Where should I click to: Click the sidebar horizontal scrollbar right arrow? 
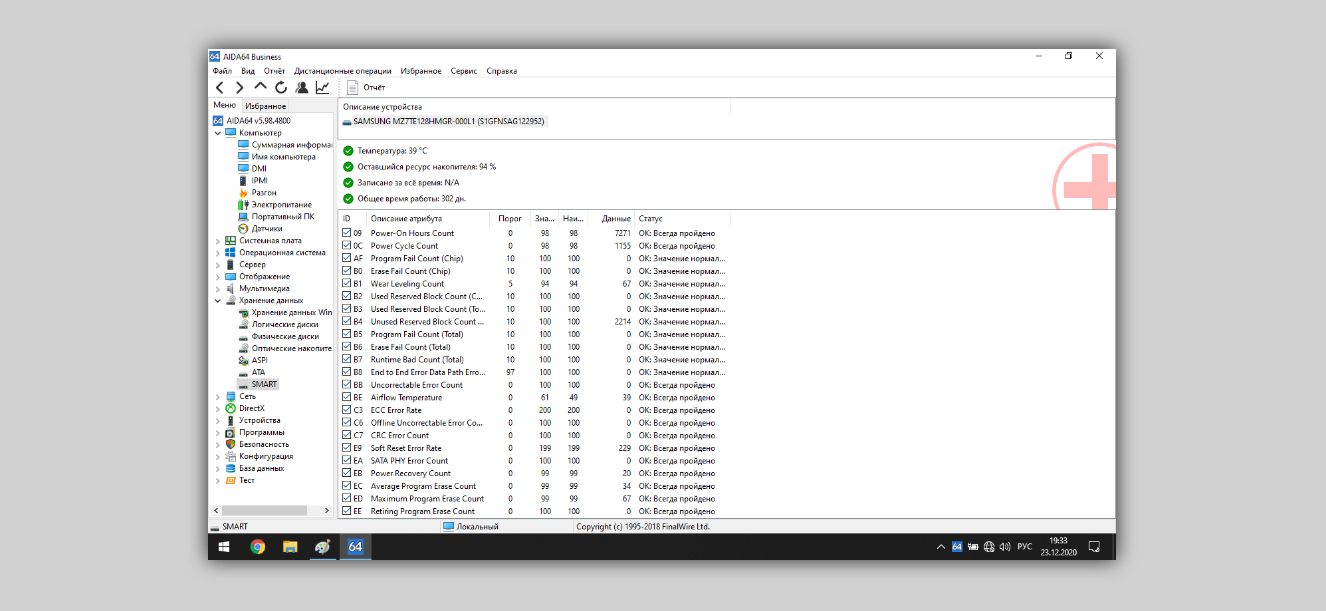[x=327, y=510]
